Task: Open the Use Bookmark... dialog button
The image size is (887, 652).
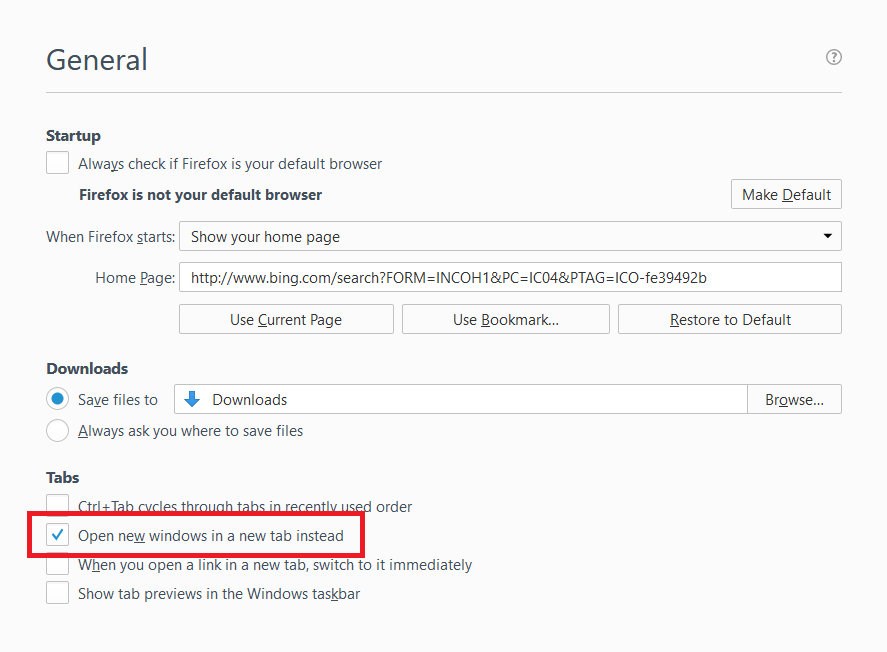Action: click(505, 320)
